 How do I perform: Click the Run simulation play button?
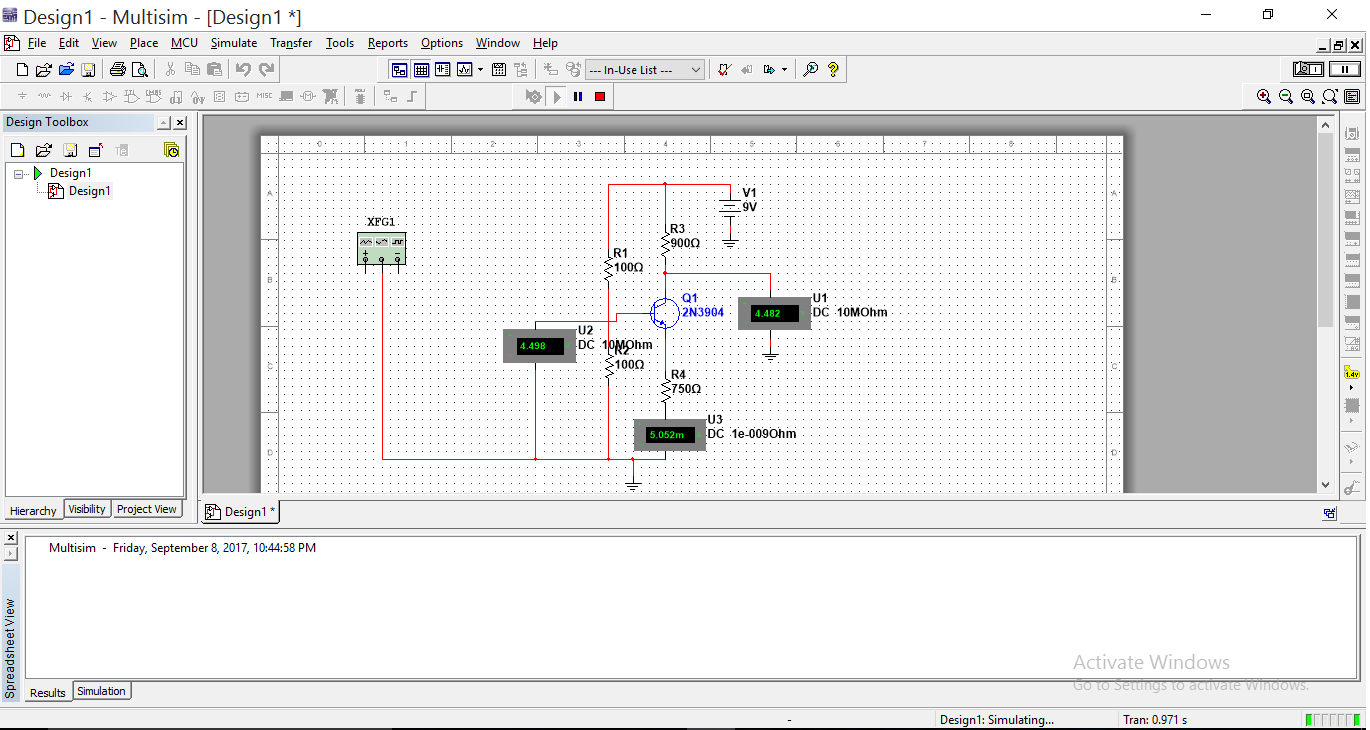(558, 97)
